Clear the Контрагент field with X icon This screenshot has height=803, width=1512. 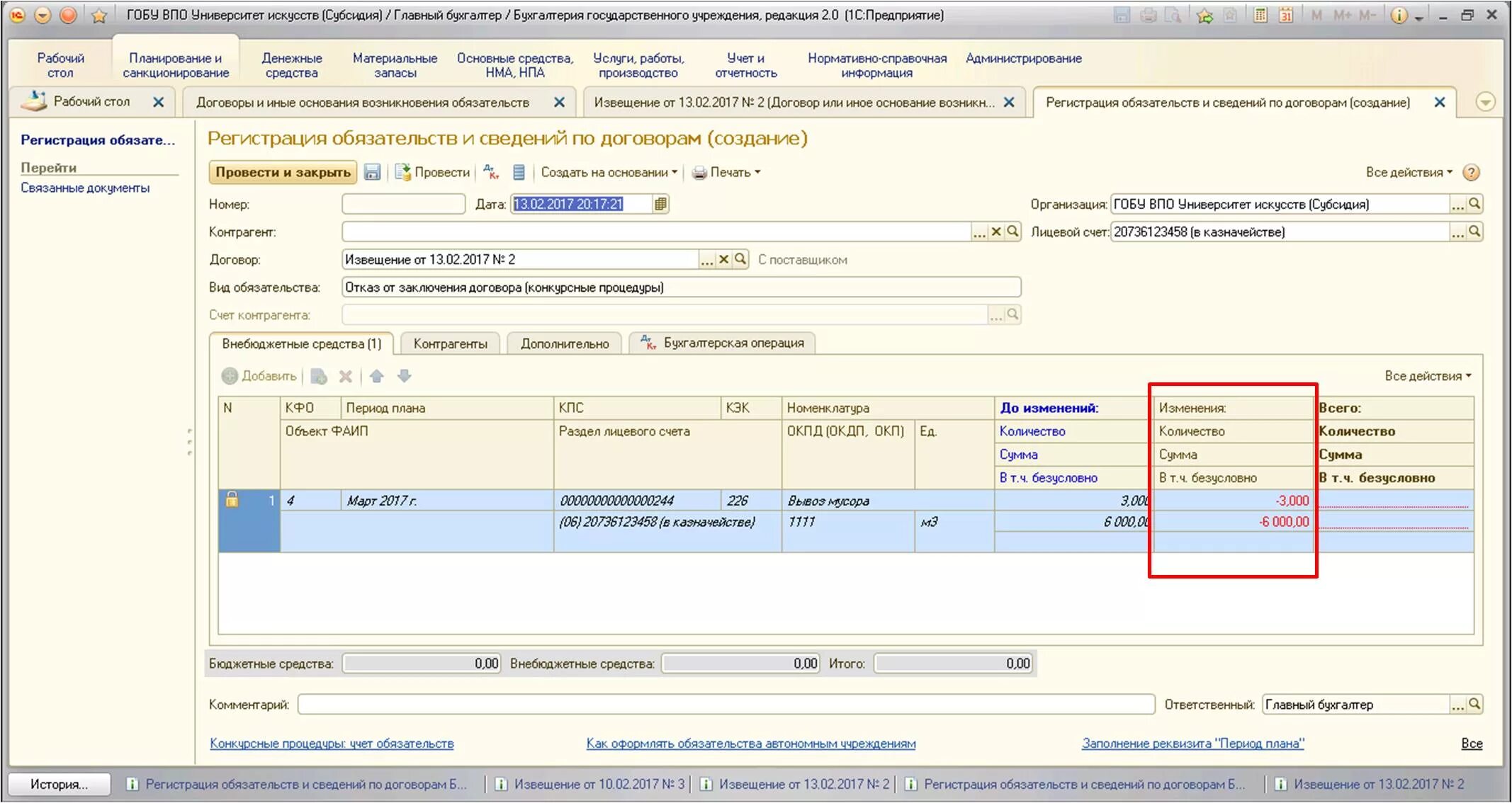point(996,232)
